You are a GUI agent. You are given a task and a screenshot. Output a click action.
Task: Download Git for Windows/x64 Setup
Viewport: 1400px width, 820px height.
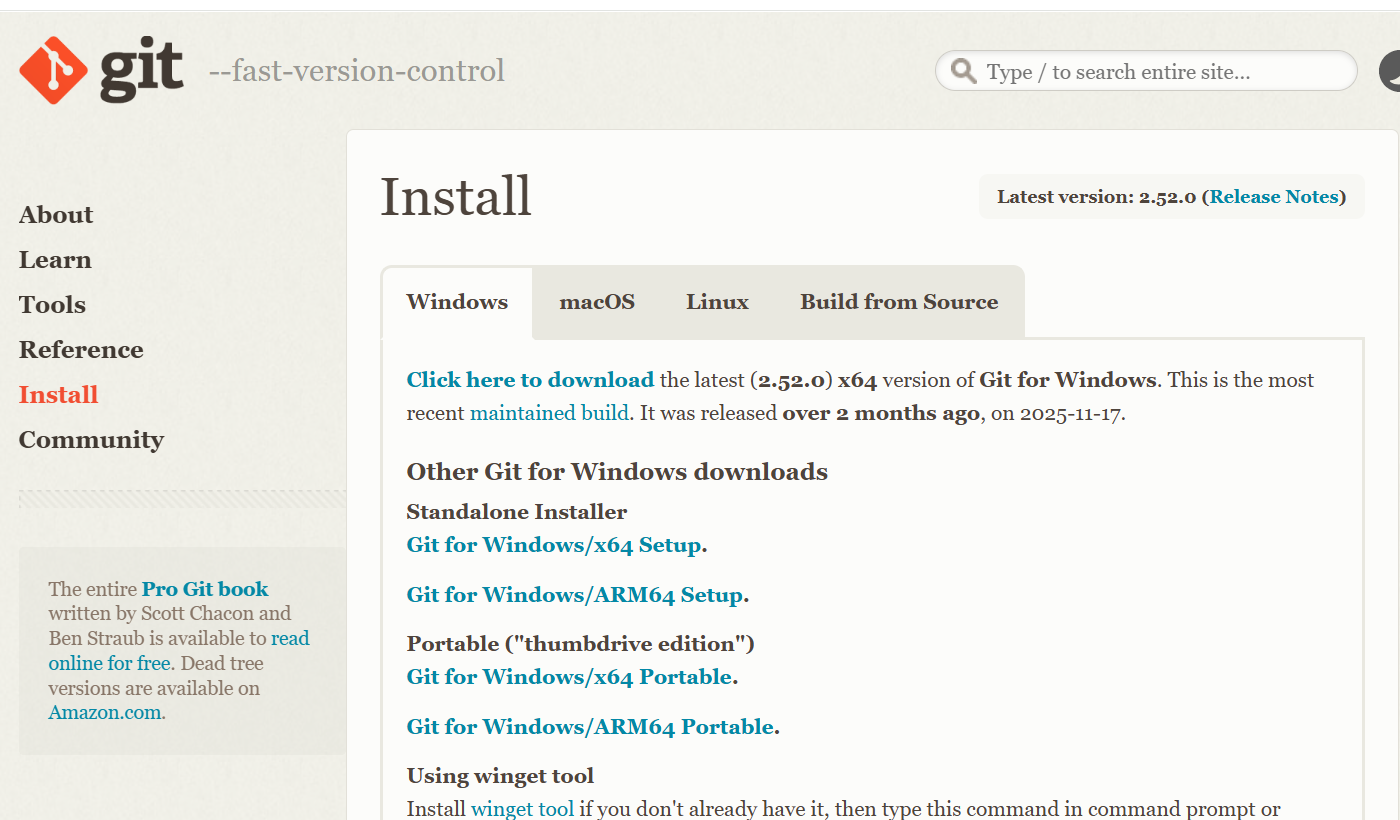(x=554, y=545)
